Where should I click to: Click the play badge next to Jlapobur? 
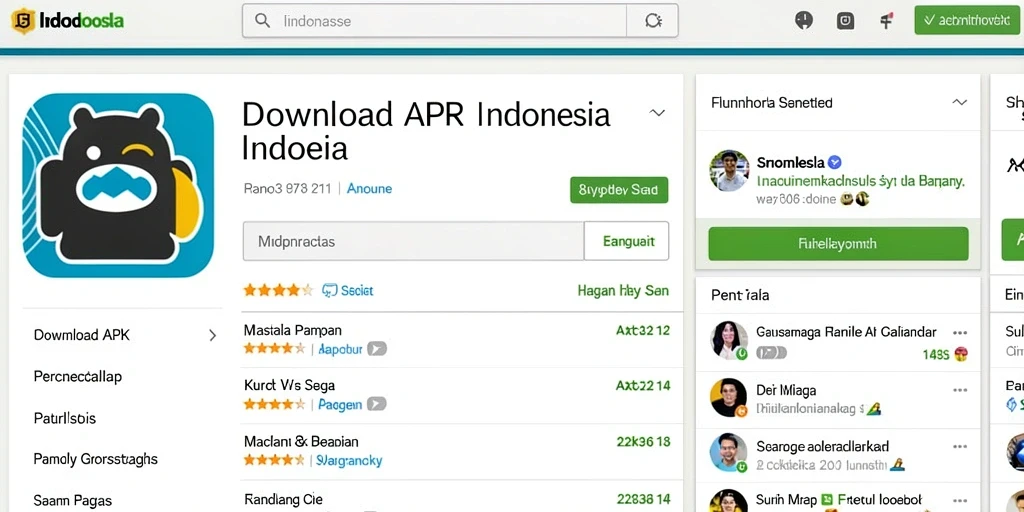pyautogui.click(x=377, y=349)
